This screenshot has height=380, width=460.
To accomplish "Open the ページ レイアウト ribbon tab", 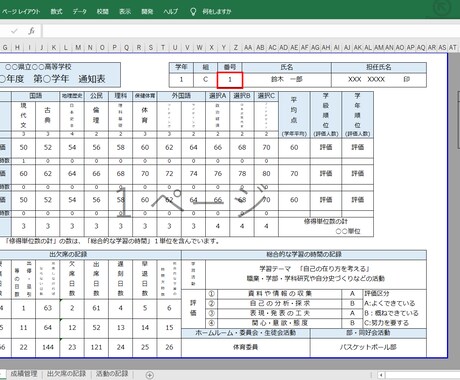I will (21, 11).
